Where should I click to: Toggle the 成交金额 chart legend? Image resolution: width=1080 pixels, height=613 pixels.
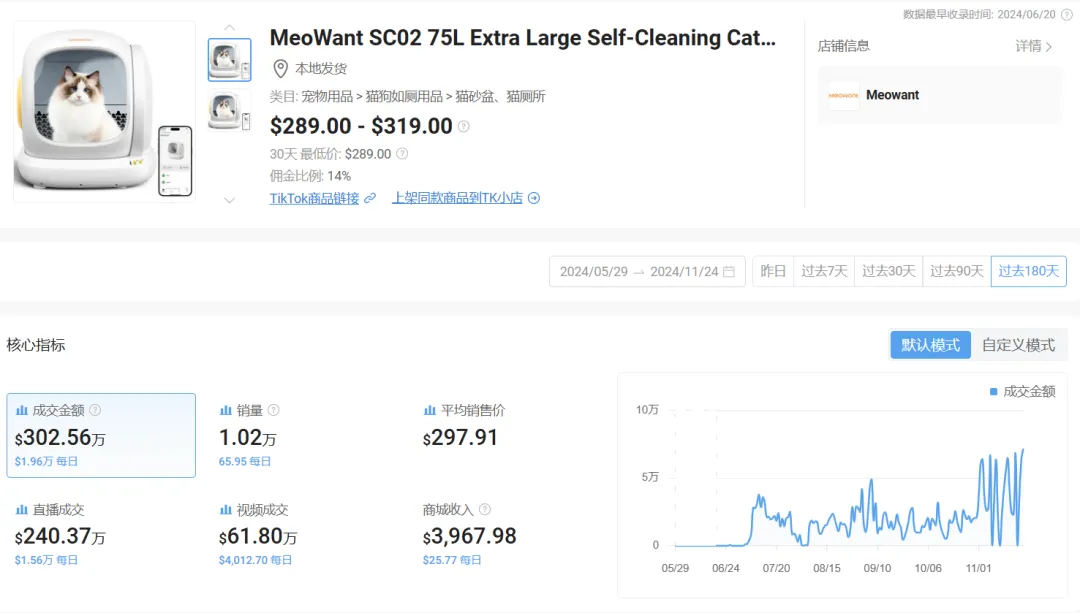pyautogui.click(x=1022, y=392)
